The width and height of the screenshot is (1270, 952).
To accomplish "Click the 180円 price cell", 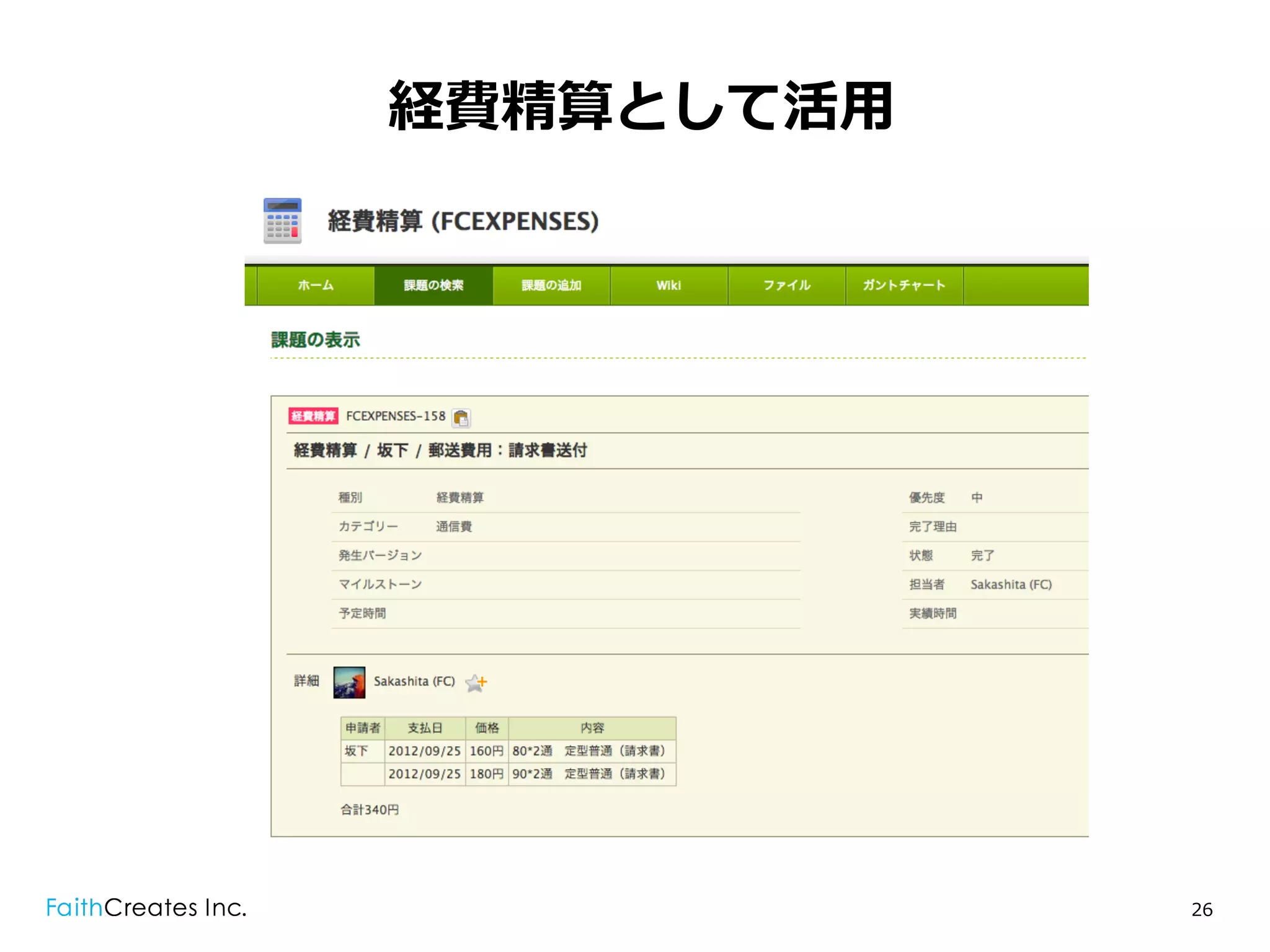I will [487, 773].
